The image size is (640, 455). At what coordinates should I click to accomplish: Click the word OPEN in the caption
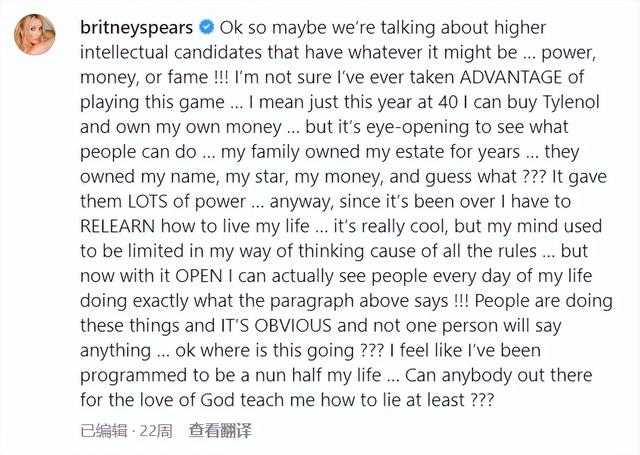point(228,302)
